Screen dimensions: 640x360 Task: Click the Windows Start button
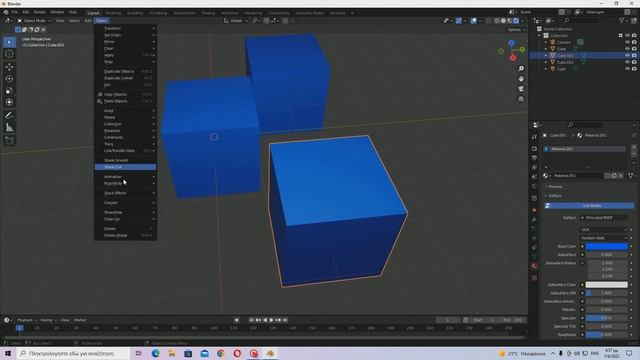click(8, 353)
